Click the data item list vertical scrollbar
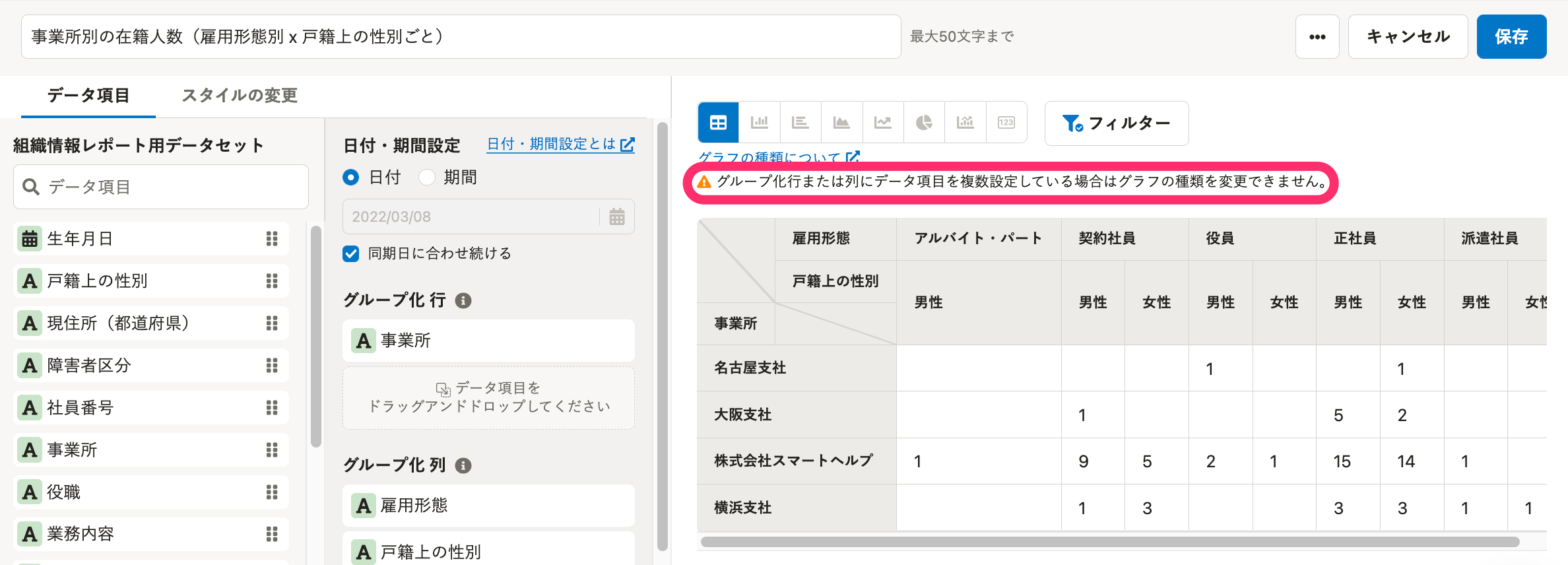Viewport: 1568px width, 565px height. (x=316, y=337)
